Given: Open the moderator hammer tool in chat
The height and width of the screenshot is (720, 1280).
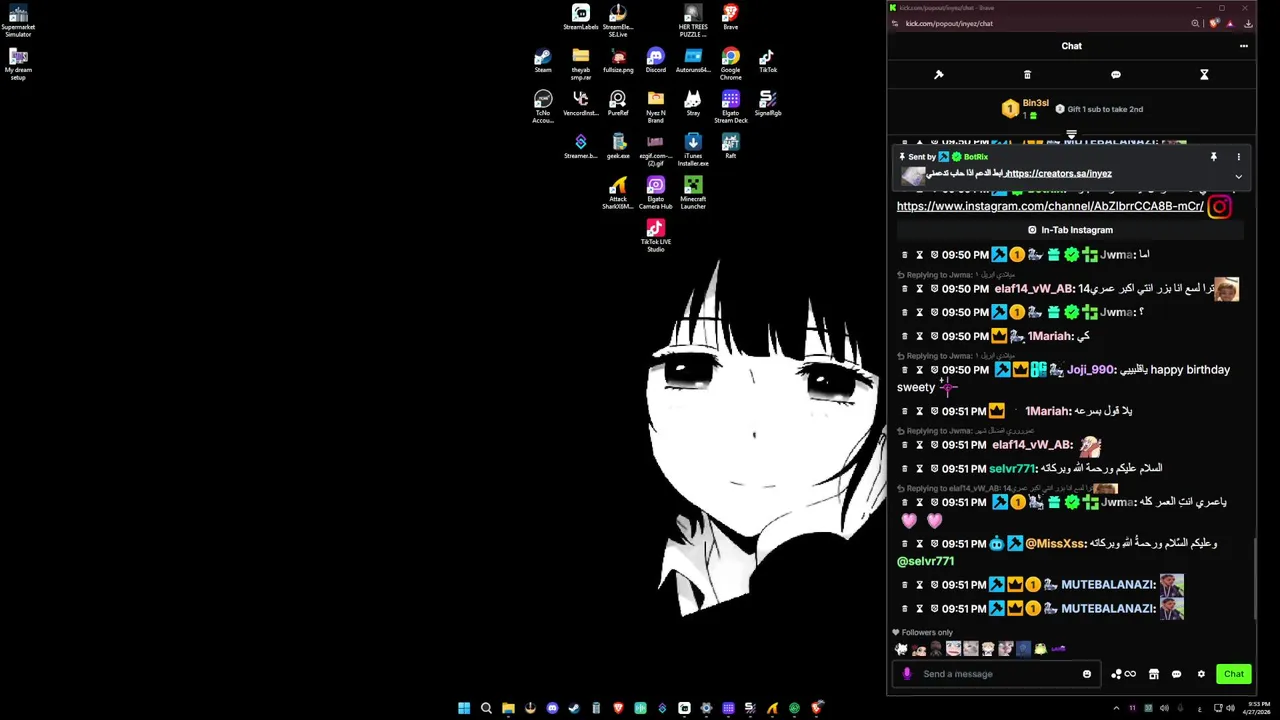Looking at the screenshot, I should [938, 75].
